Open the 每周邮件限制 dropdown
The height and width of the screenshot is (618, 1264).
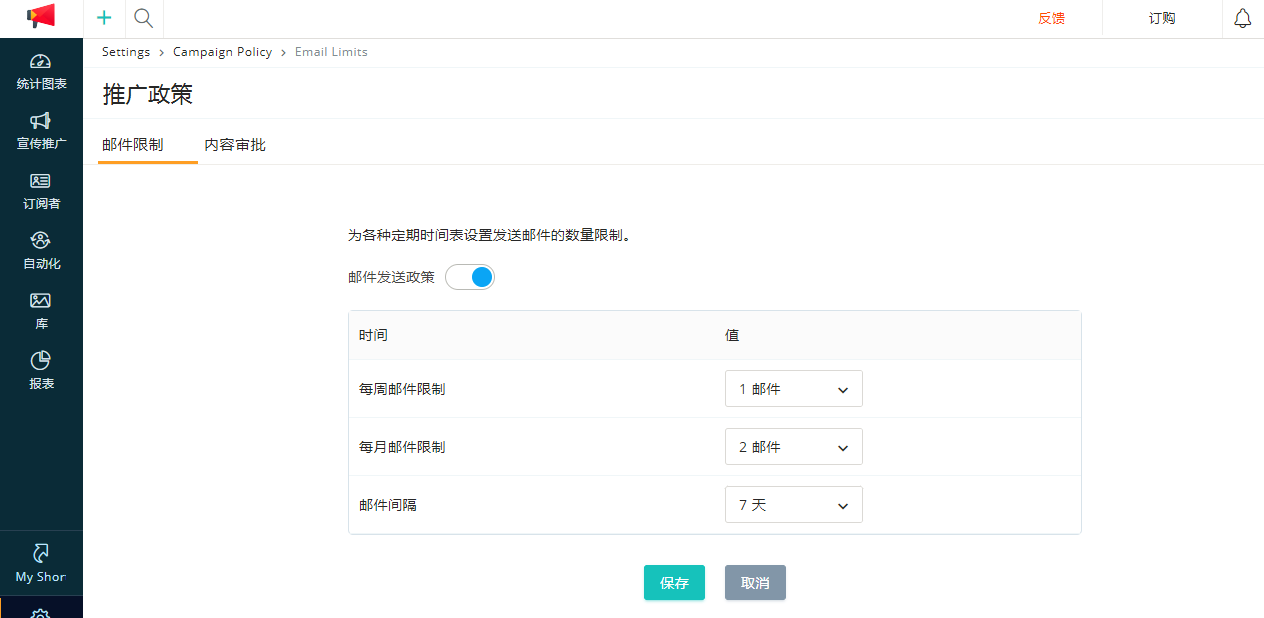coord(793,388)
